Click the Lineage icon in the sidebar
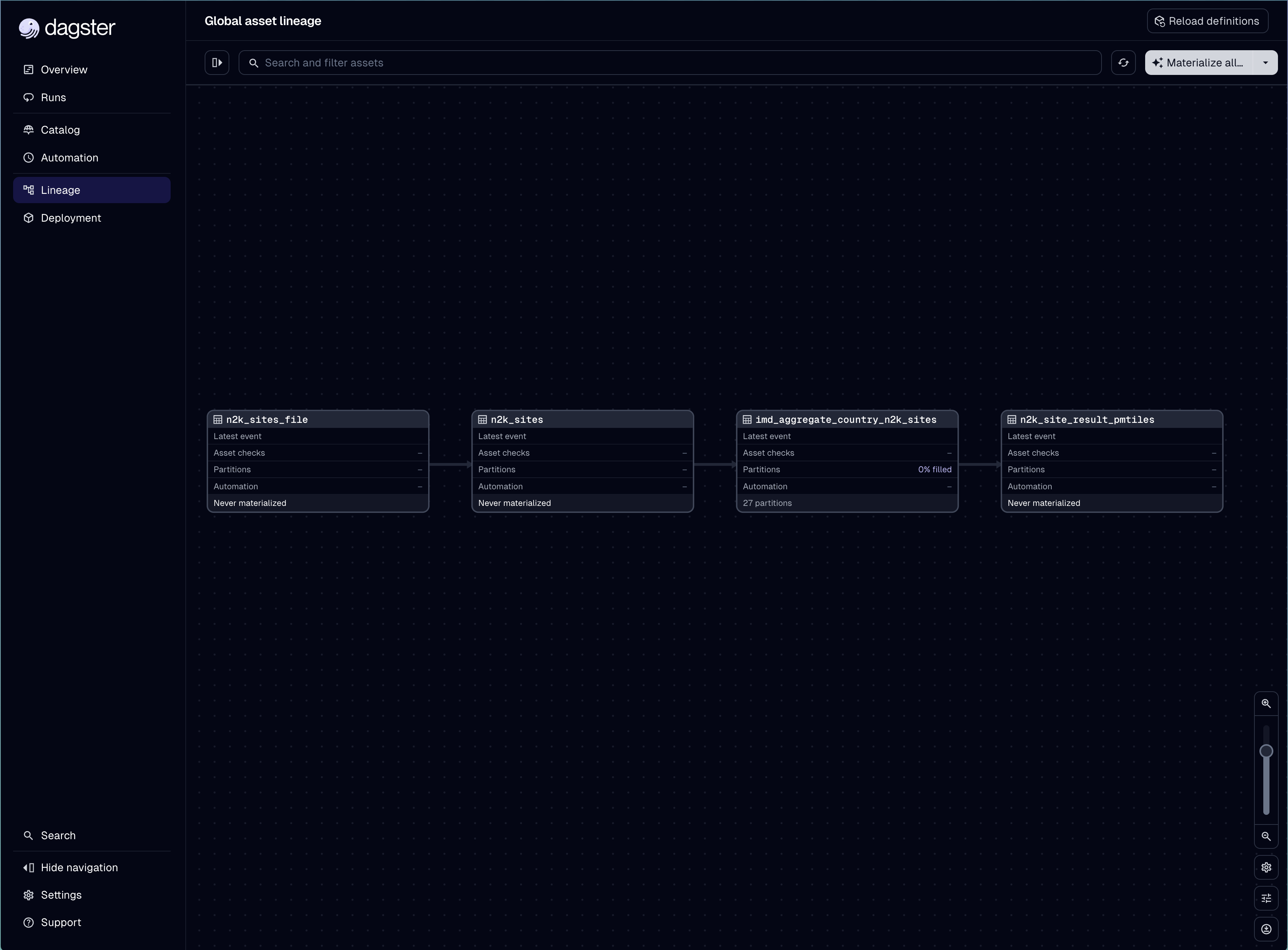Viewport: 1288px width, 950px height. click(x=28, y=190)
